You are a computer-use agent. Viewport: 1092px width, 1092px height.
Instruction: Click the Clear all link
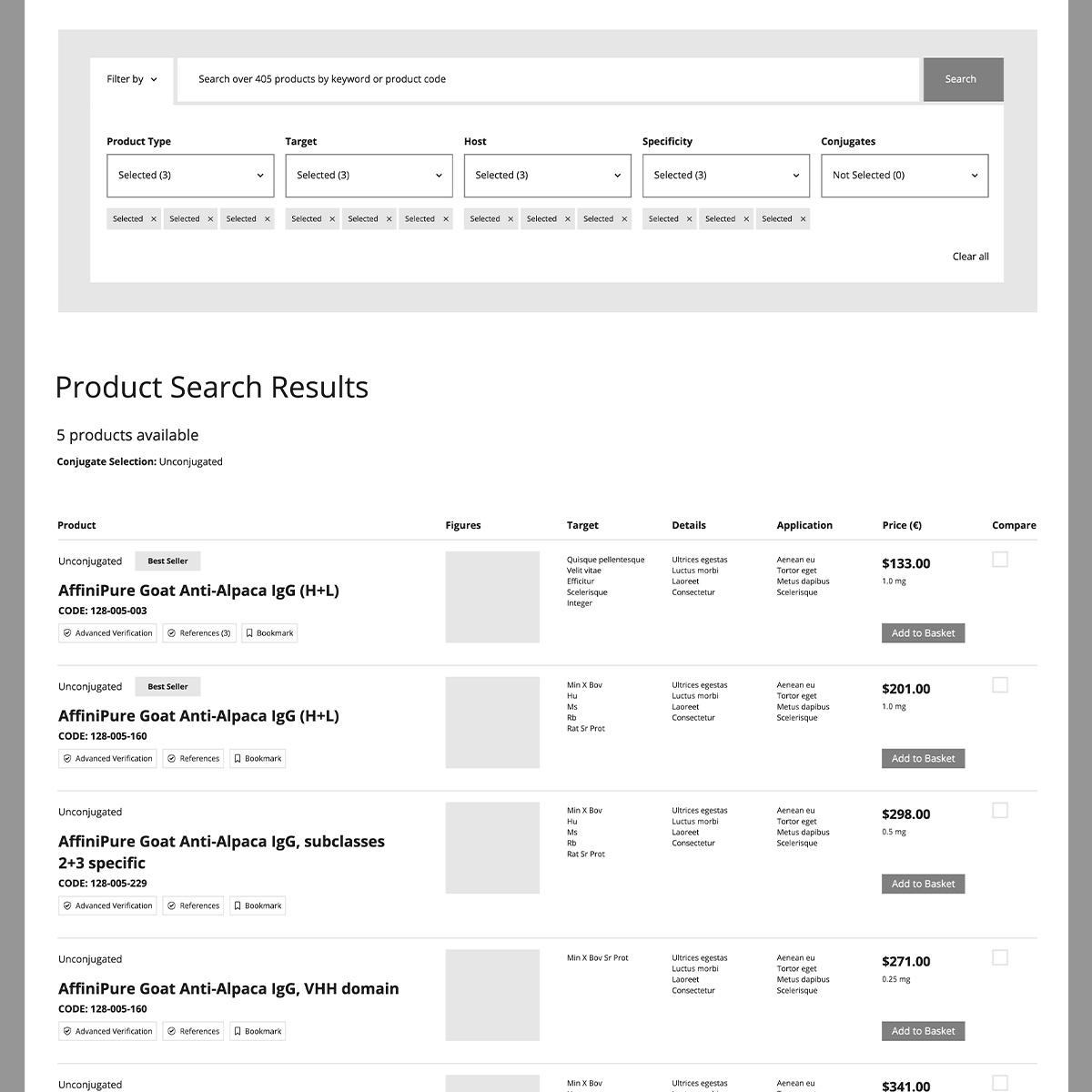pyautogui.click(x=970, y=257)
